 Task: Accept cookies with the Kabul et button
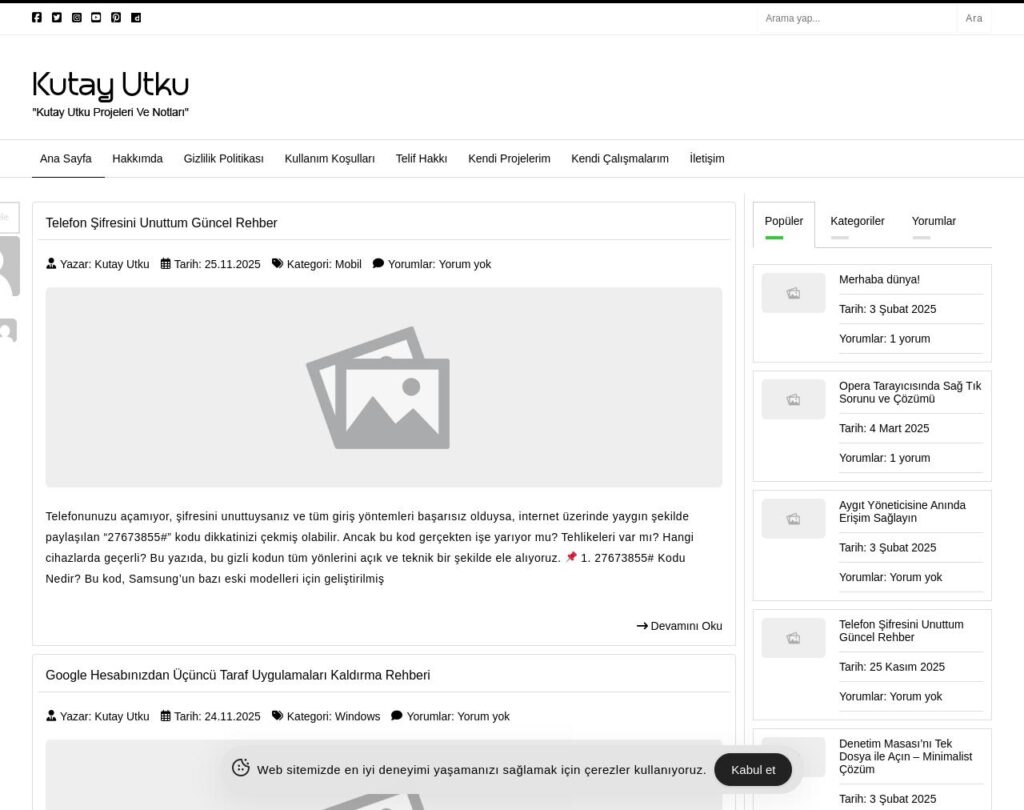coord(753,770)
